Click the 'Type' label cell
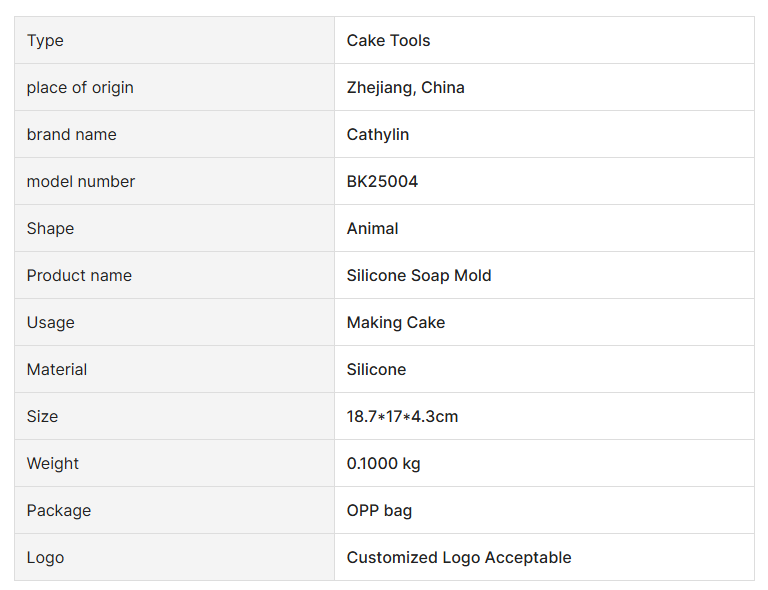This screenshot has width=768, height=590. point(45,41)
